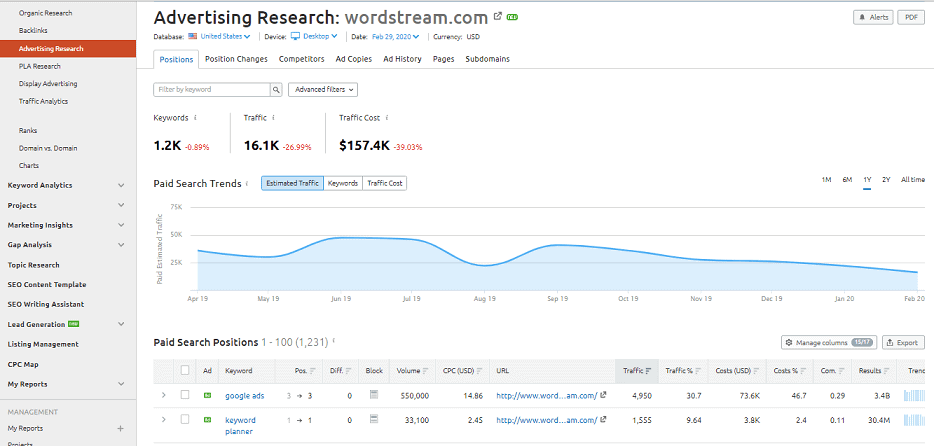Check the google ads row checkbox
This screenshot has width=934, height=446.
185,395
